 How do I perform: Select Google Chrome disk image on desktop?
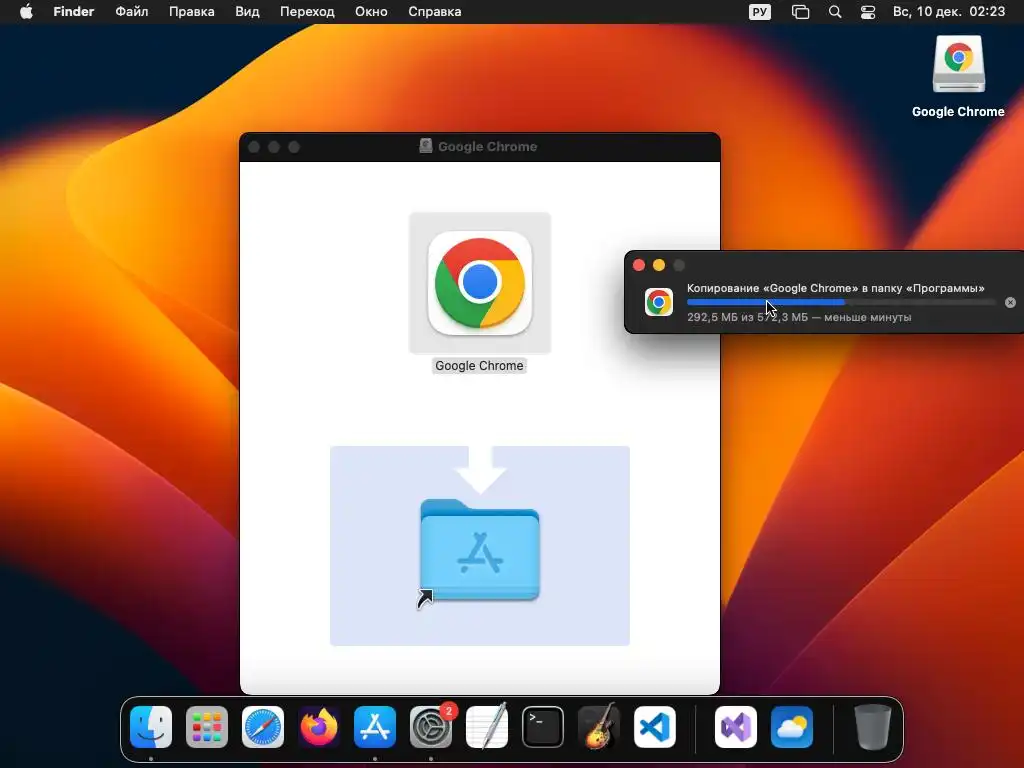958,64
